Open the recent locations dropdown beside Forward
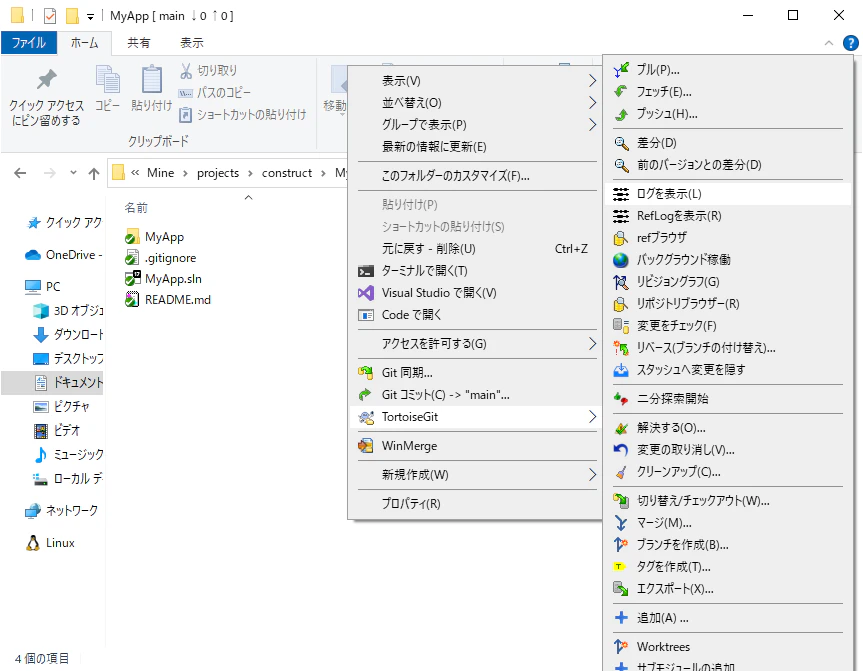The height and width of the screenshot is (671, 863). [x=73, y=173]
